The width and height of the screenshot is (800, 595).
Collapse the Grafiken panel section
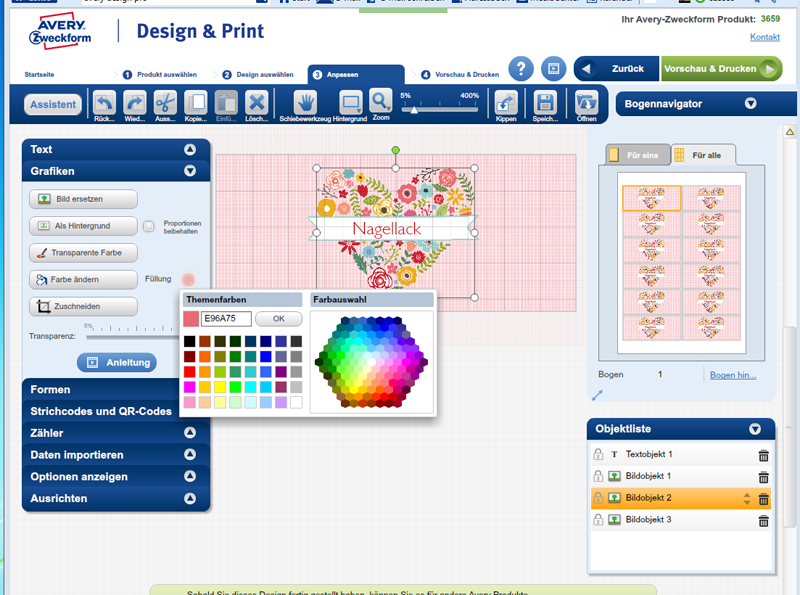[190, 171]
